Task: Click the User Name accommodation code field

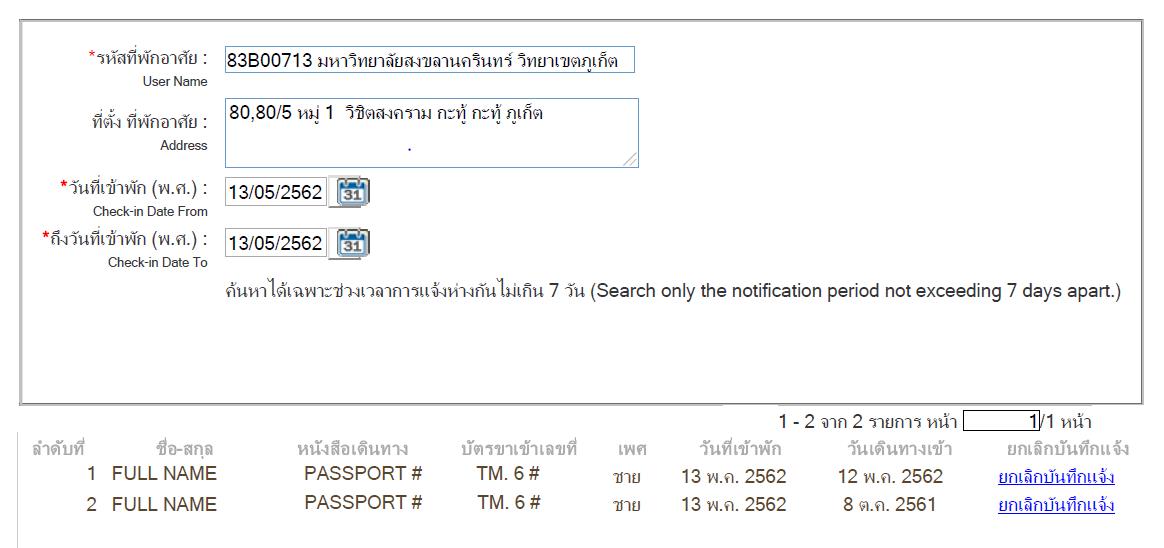Action: click(429, 61)
